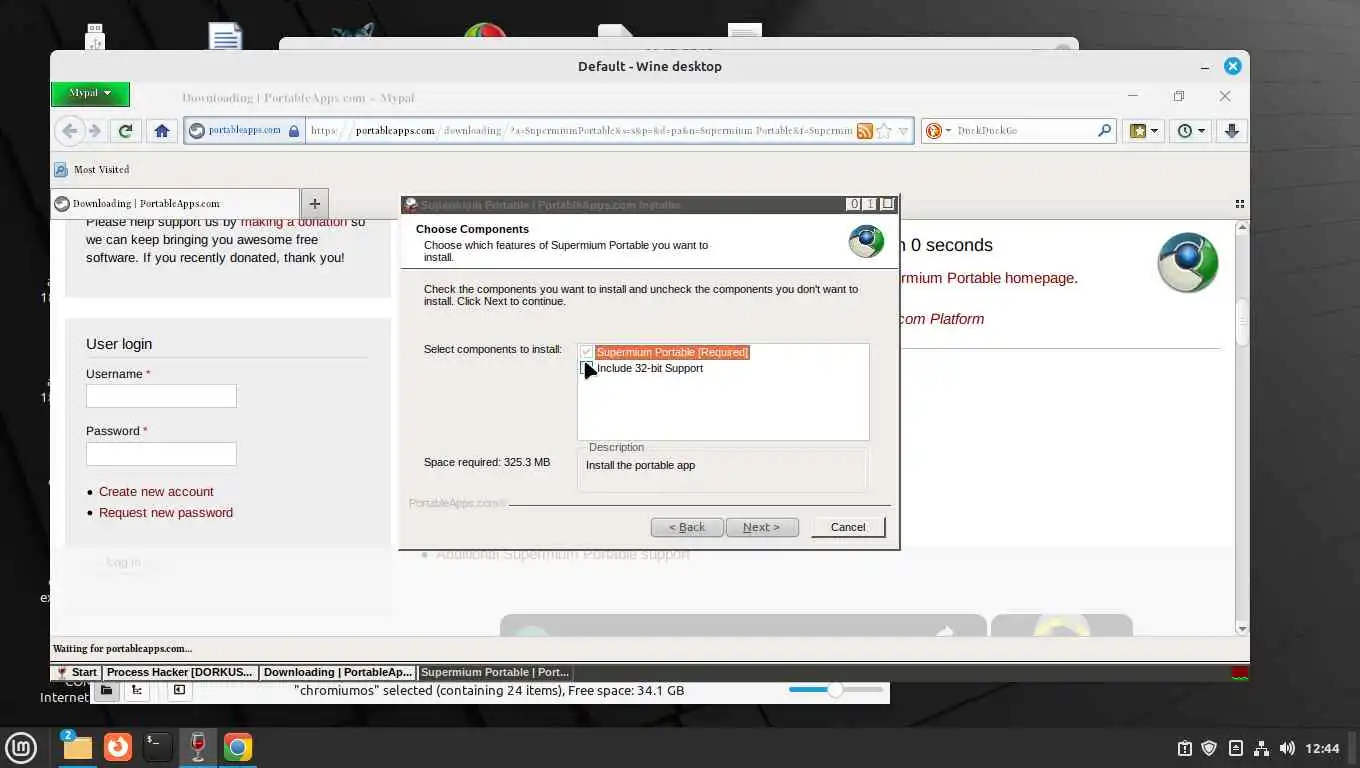The height and width of the screenshot is (768, 1360).
Task: Open the Terminal from panel
Action: [157, 747]
